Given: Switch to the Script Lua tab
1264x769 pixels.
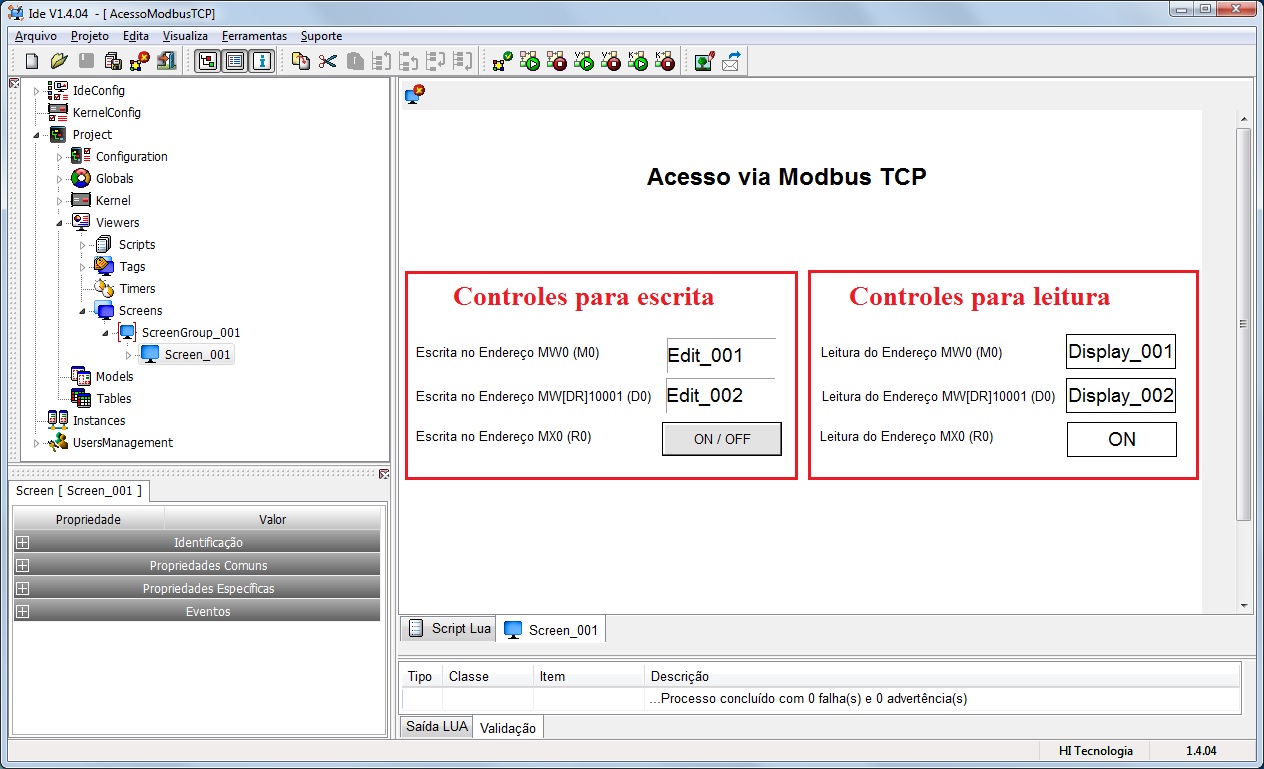Looking at the screenshot, I should coord(449,628).
